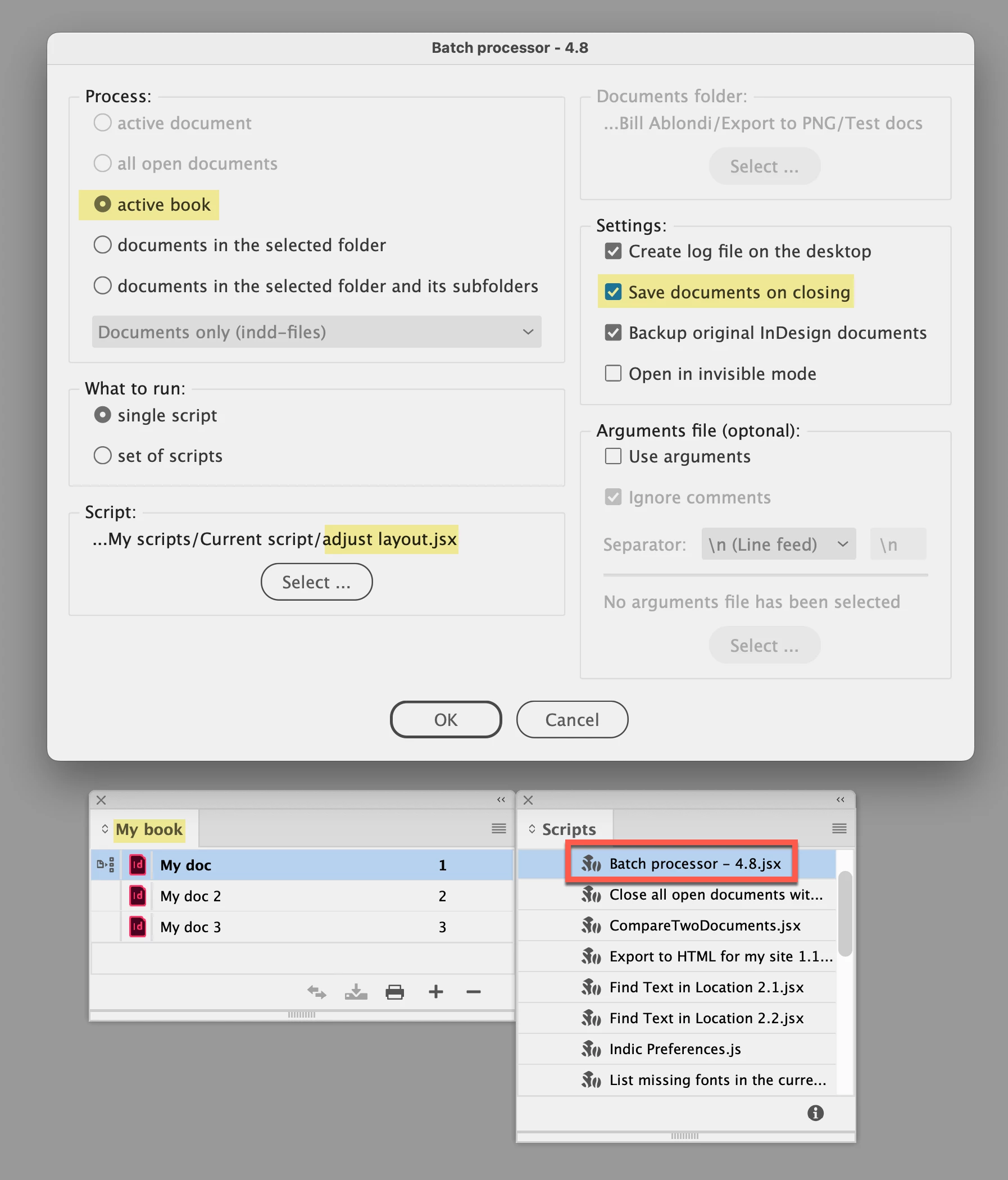
Task: Choose the active book radio button
Action: click(102, 204)
